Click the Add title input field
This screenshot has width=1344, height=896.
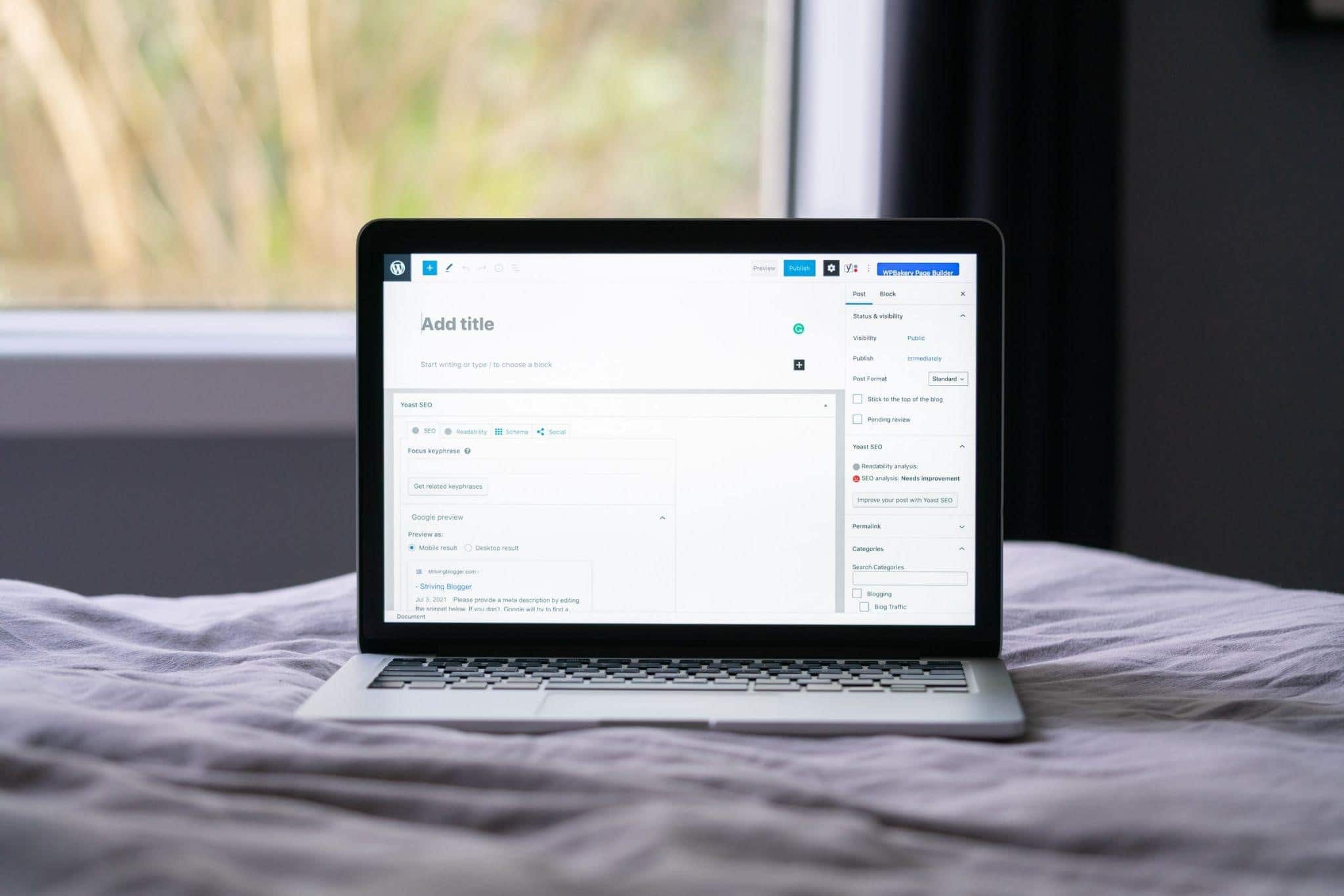(461, 321)
